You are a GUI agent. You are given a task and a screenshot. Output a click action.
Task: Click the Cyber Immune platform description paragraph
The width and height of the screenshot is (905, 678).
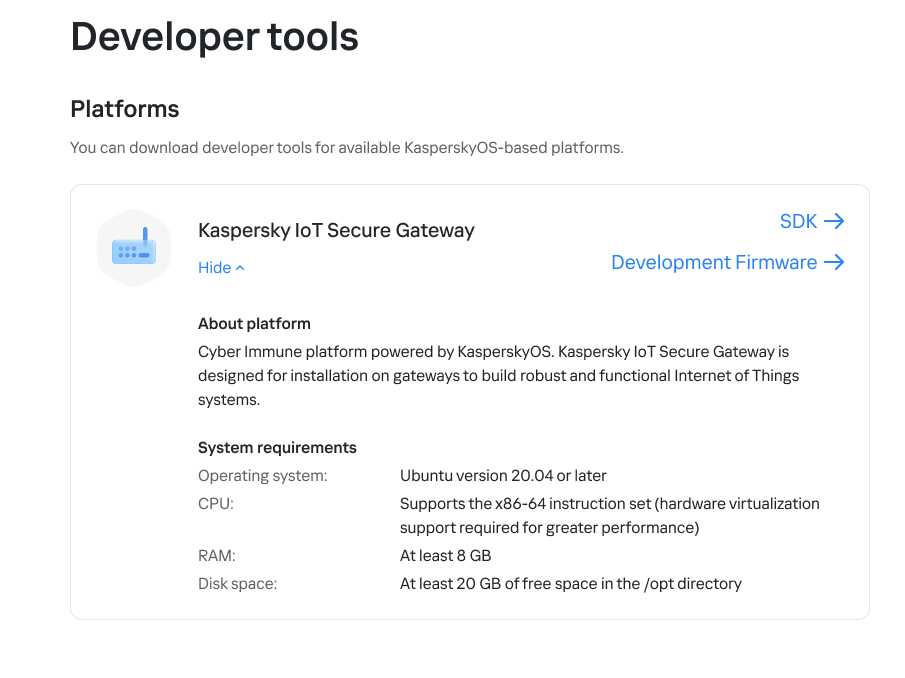tap(498, 375)
